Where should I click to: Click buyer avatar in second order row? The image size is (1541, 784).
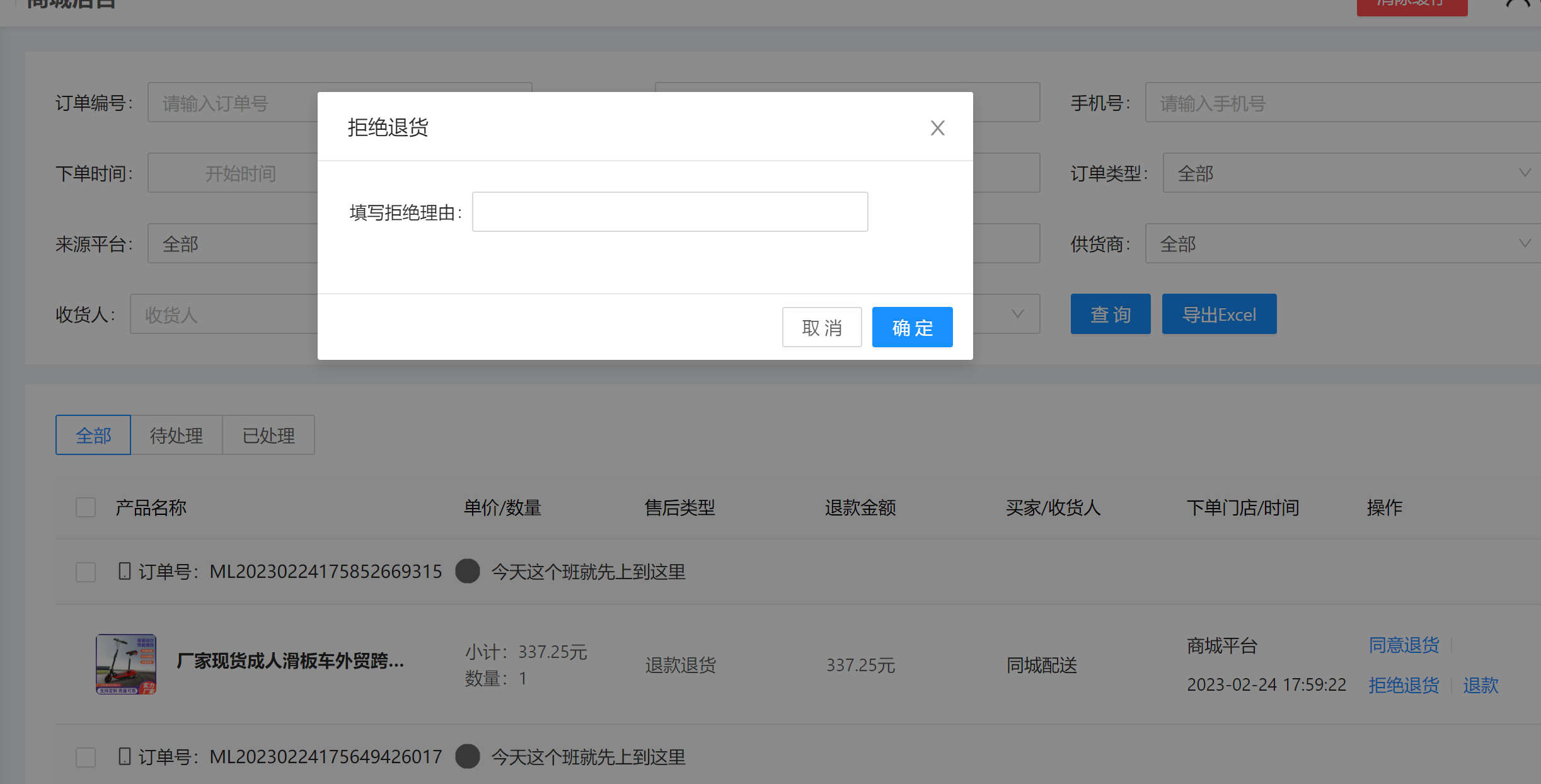click(x=467, y=756)
